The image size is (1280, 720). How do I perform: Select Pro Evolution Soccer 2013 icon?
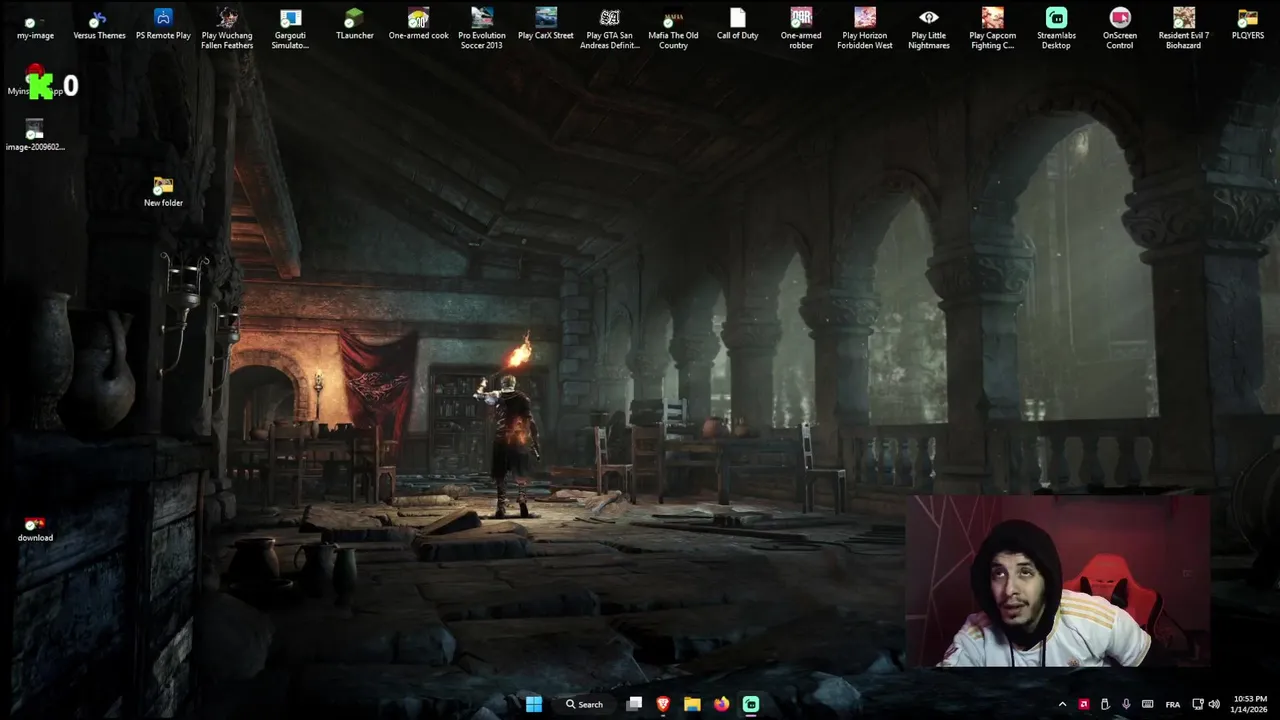point(482,30)
